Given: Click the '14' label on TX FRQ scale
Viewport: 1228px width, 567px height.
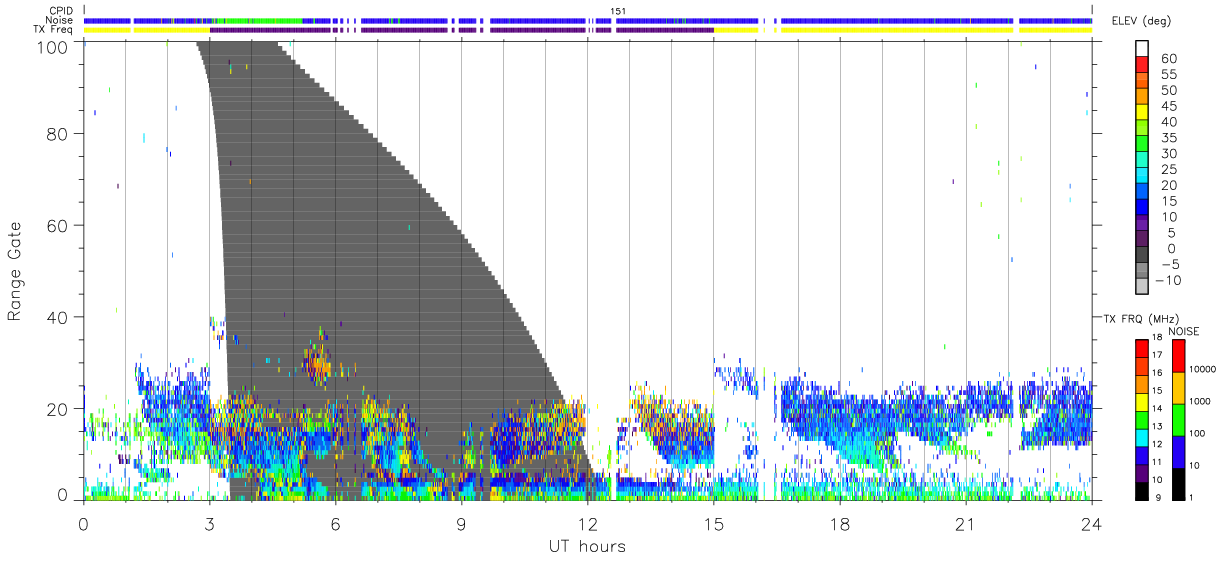Looking at the screenshot, I should [1159, 409].
